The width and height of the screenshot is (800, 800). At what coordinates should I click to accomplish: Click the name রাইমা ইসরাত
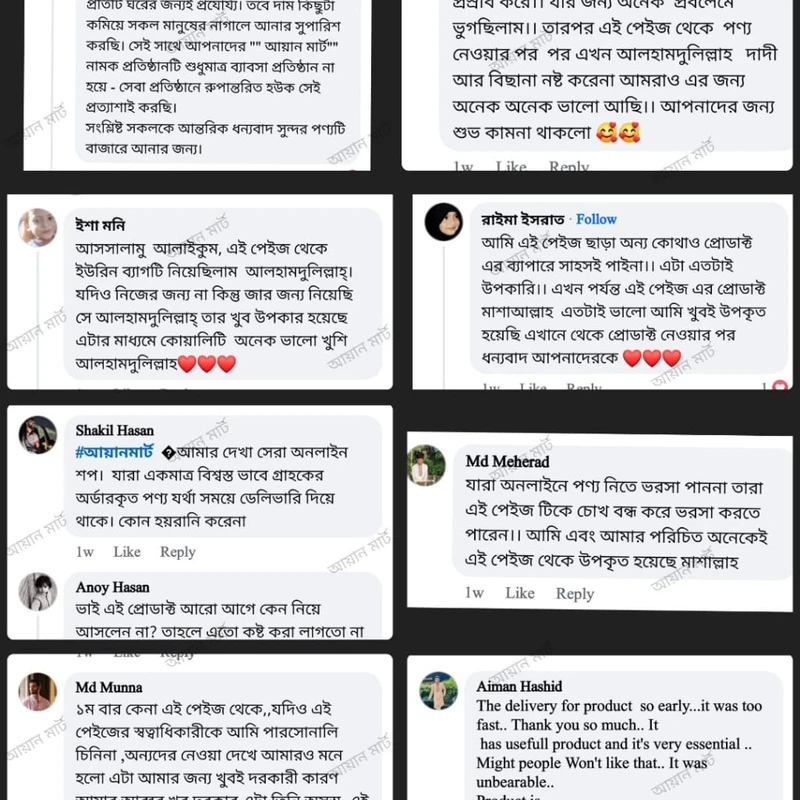click(522, 219)
